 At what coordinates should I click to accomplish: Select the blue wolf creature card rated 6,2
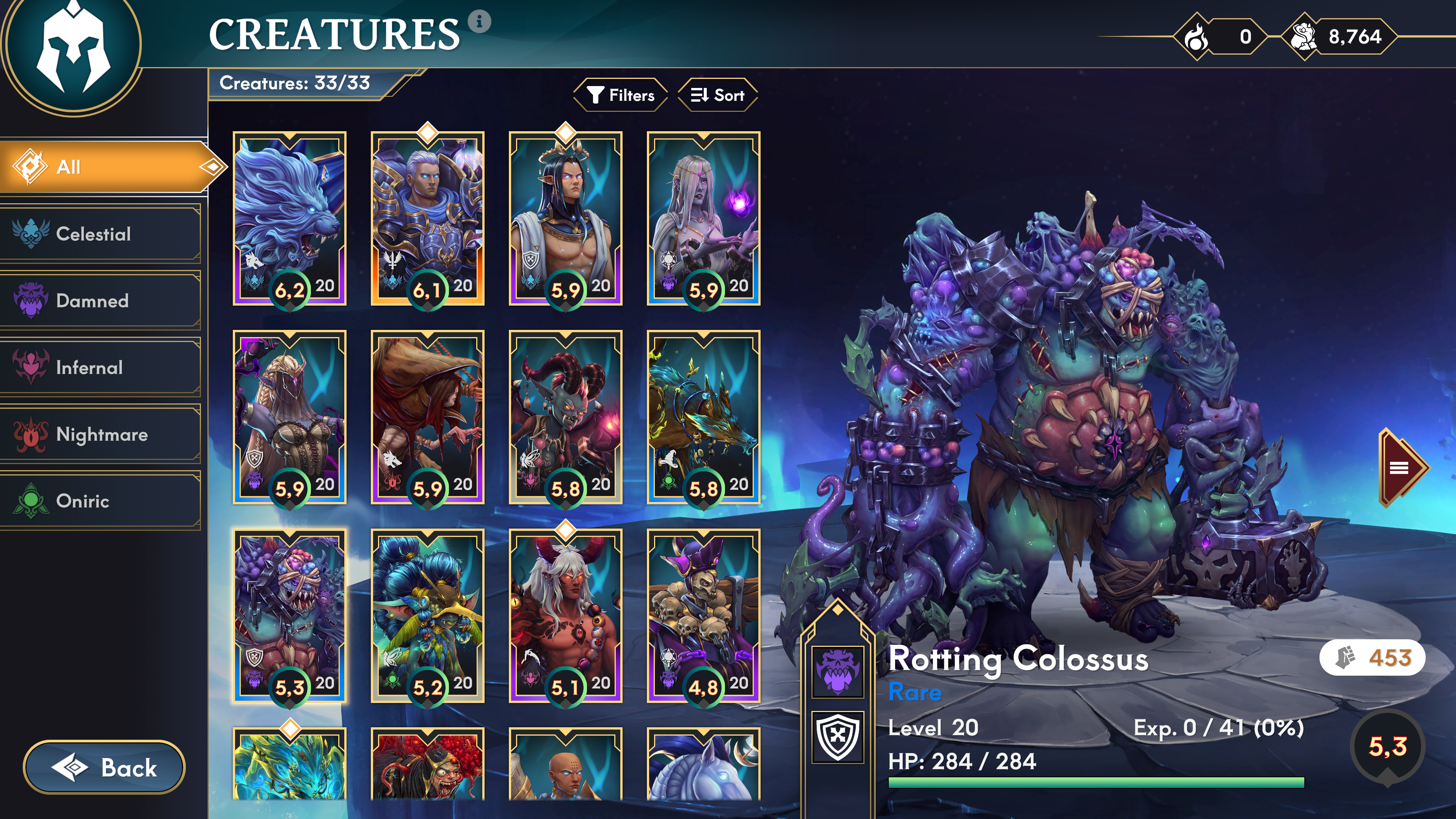pyautogui.click(x=289, y=219)
